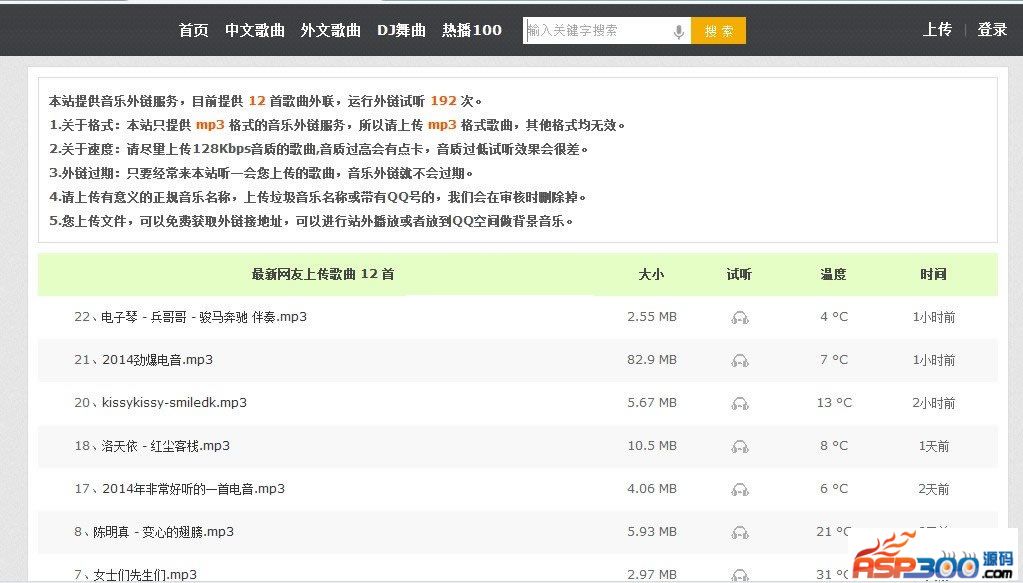Image resolution: width=1023 pixels, height=583 pixels.
Task: Play preview for 电子琴 - 兵哥哥 - 骏马奔驰 伴奏.mp3
Action: (740, 318)
